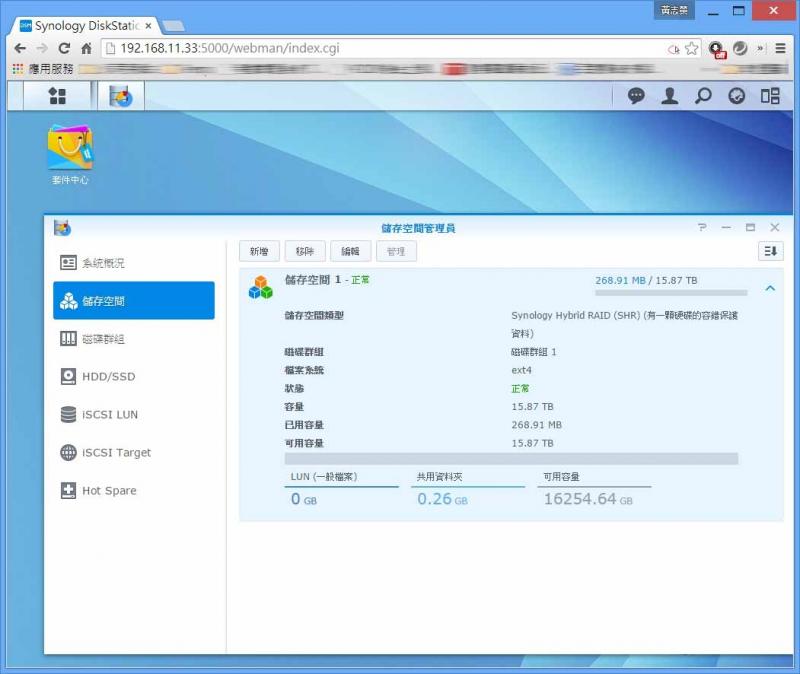This screenshot has width=800, height=674.
Task: Click the extension icon with red off badge
Action: tap(717, 49)
